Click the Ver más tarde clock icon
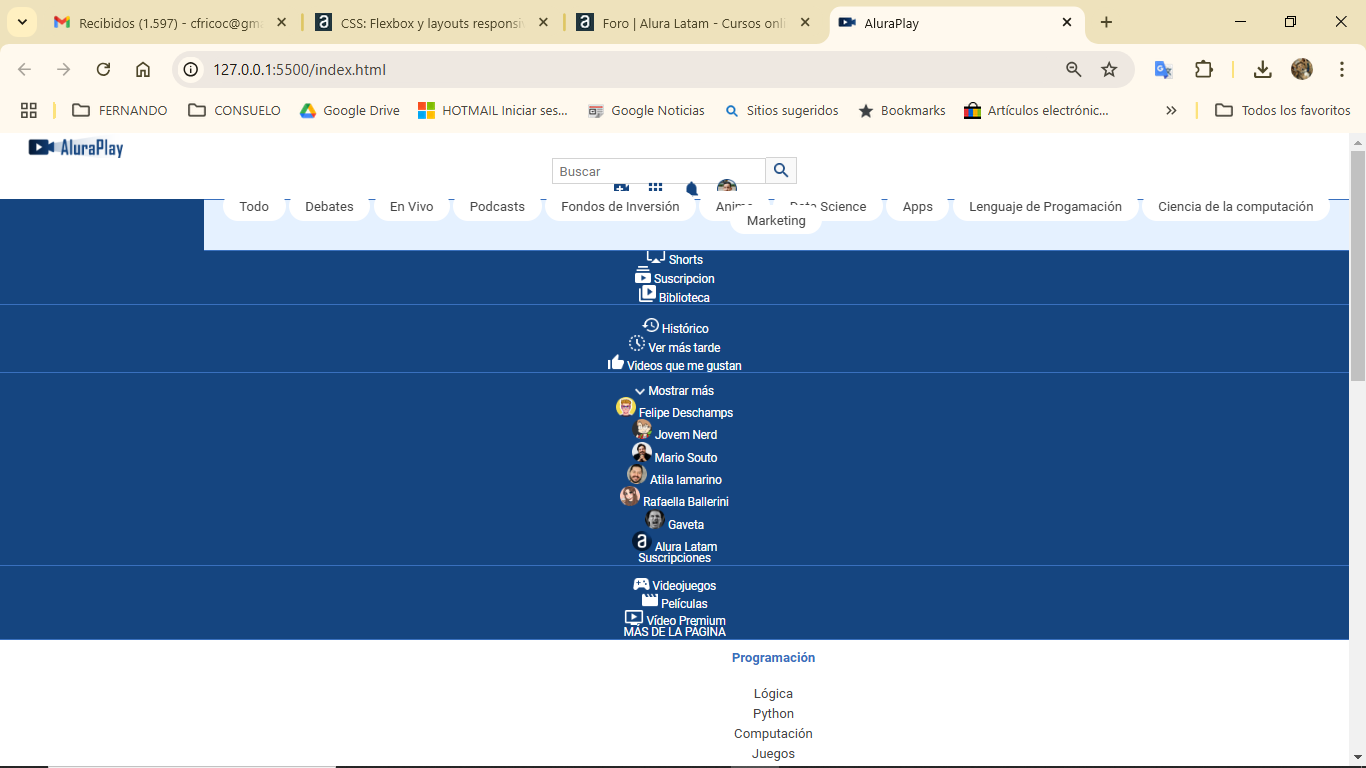Image resolution: width=1366 pixels, height=768 pixels. 637,344
